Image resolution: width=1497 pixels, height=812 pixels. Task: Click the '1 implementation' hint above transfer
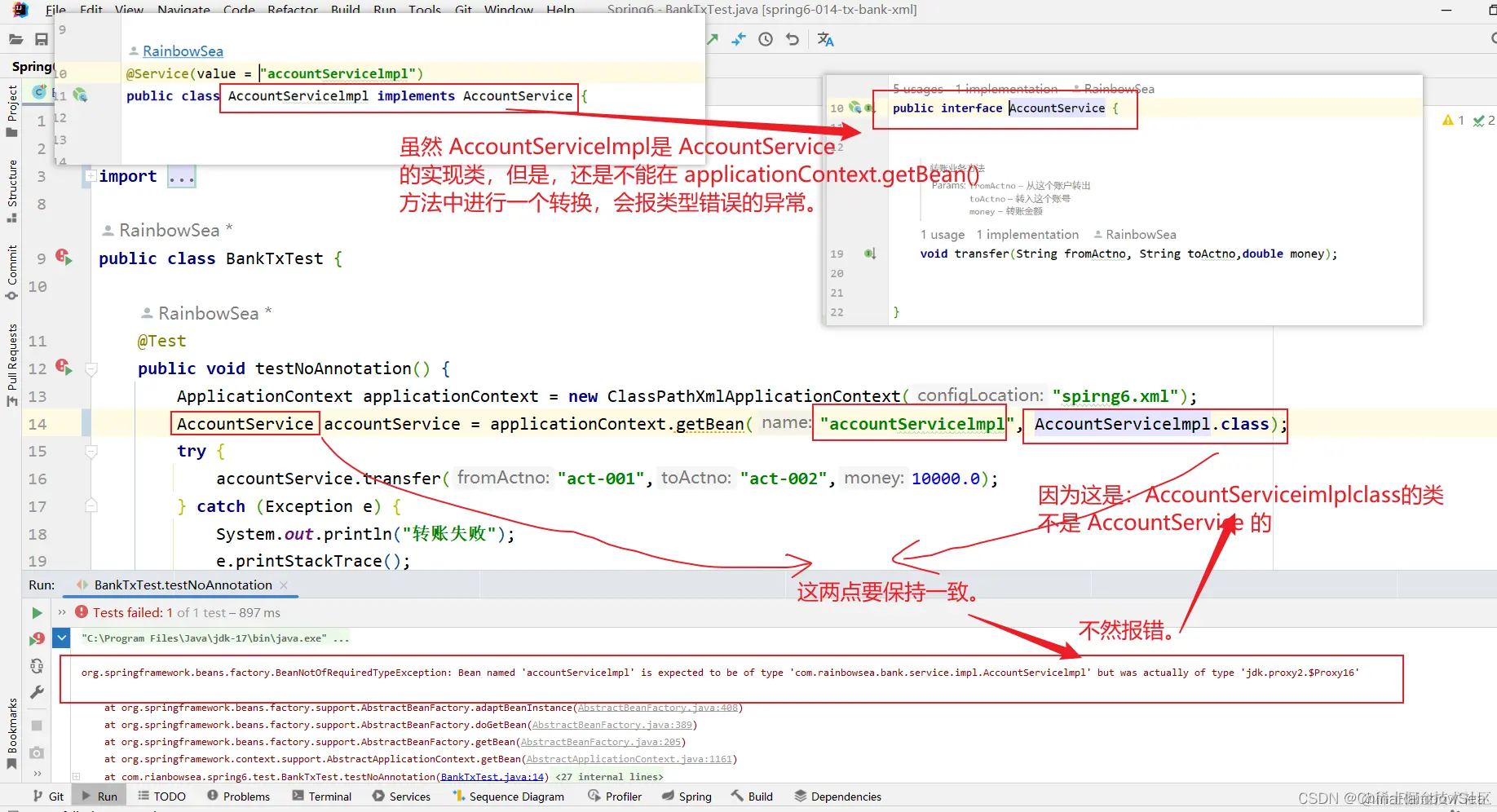[x=1027, y=235]
